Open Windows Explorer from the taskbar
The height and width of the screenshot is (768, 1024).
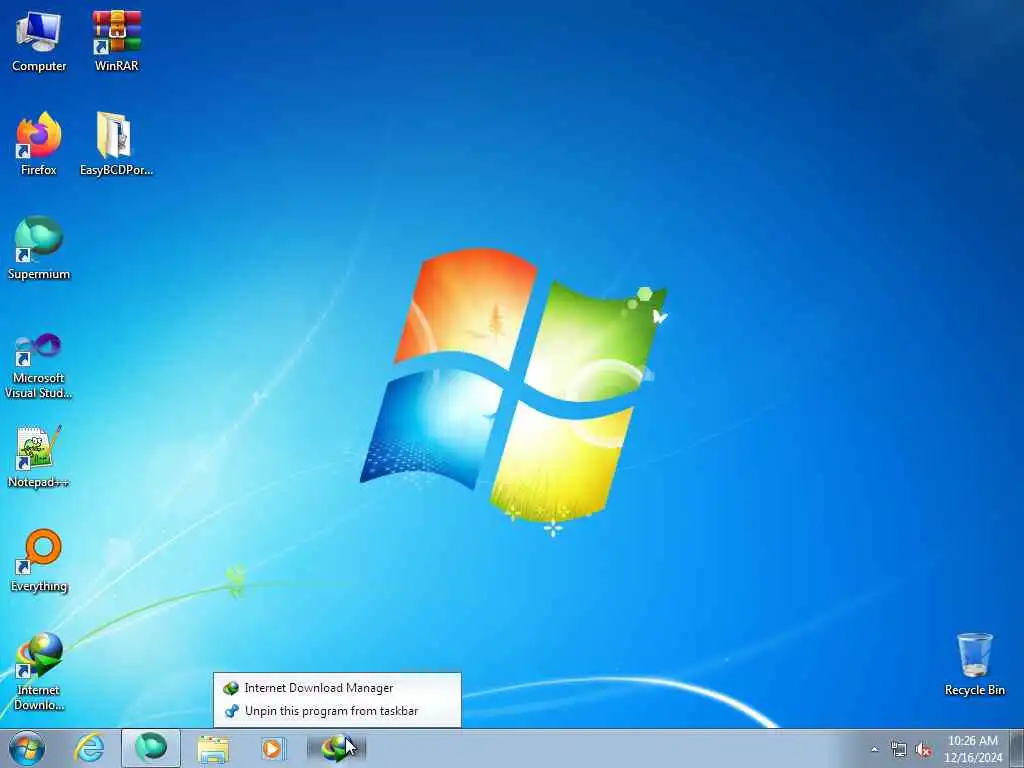[213, 749]
